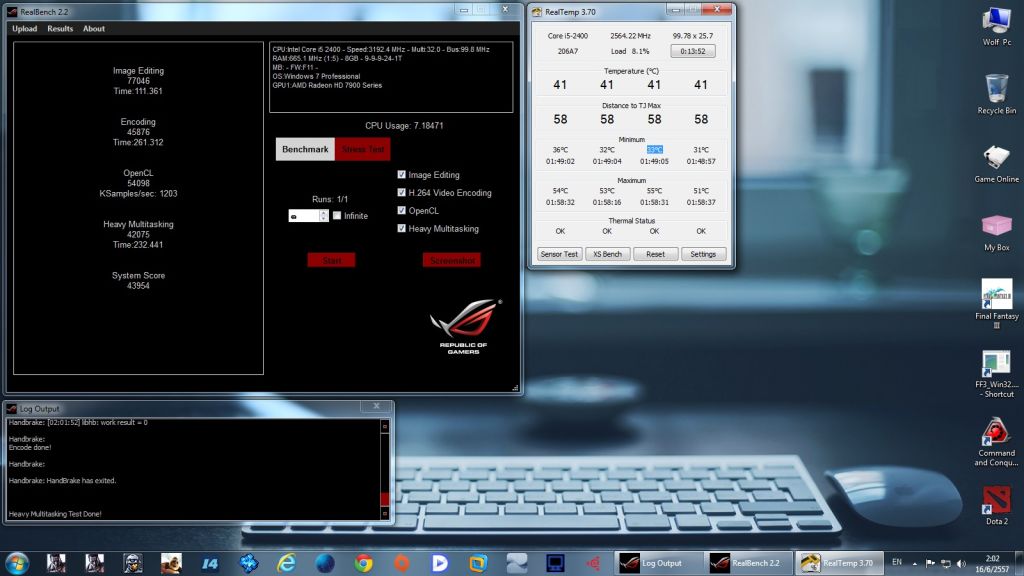Click the RealBench window resize grip
Viewport: 1024px width, 576px height.
coord(515,388)
